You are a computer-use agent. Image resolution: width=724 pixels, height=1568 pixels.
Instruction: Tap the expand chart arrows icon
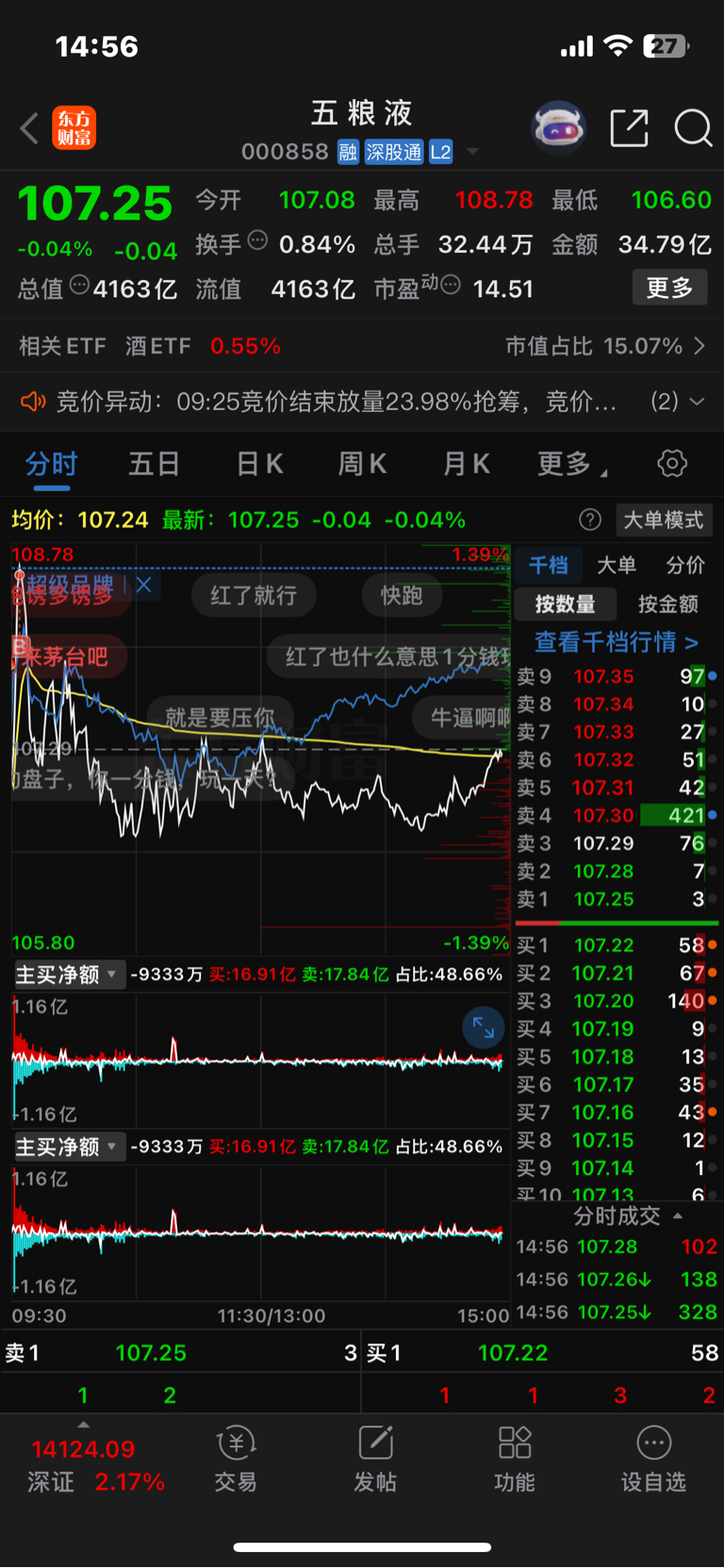click(x=484, y=1028)
